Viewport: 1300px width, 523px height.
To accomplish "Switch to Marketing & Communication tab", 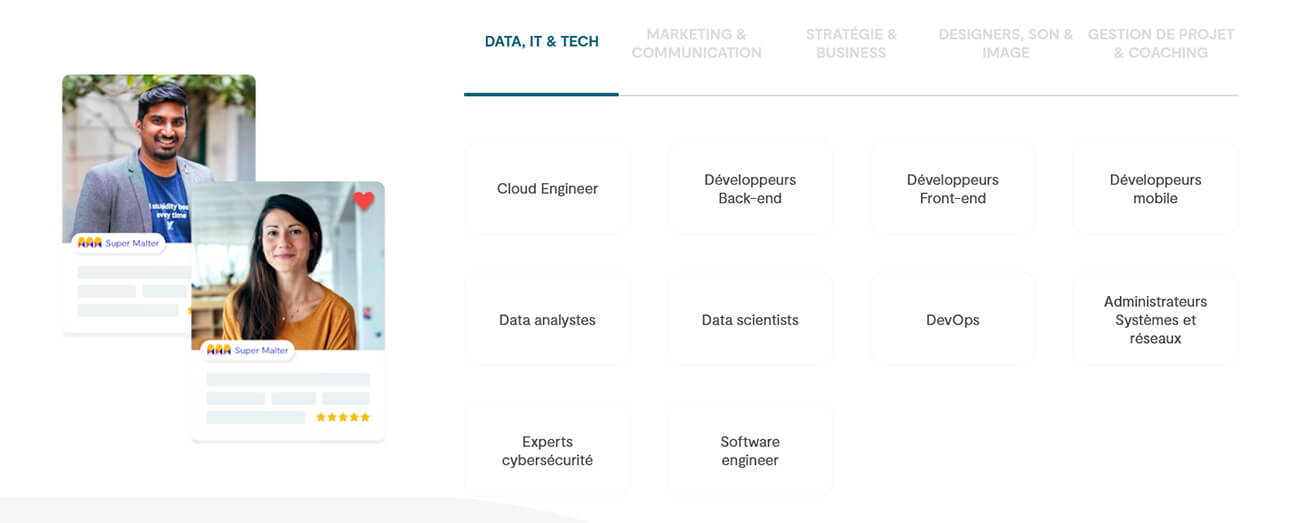I will (x=696, y=43).
